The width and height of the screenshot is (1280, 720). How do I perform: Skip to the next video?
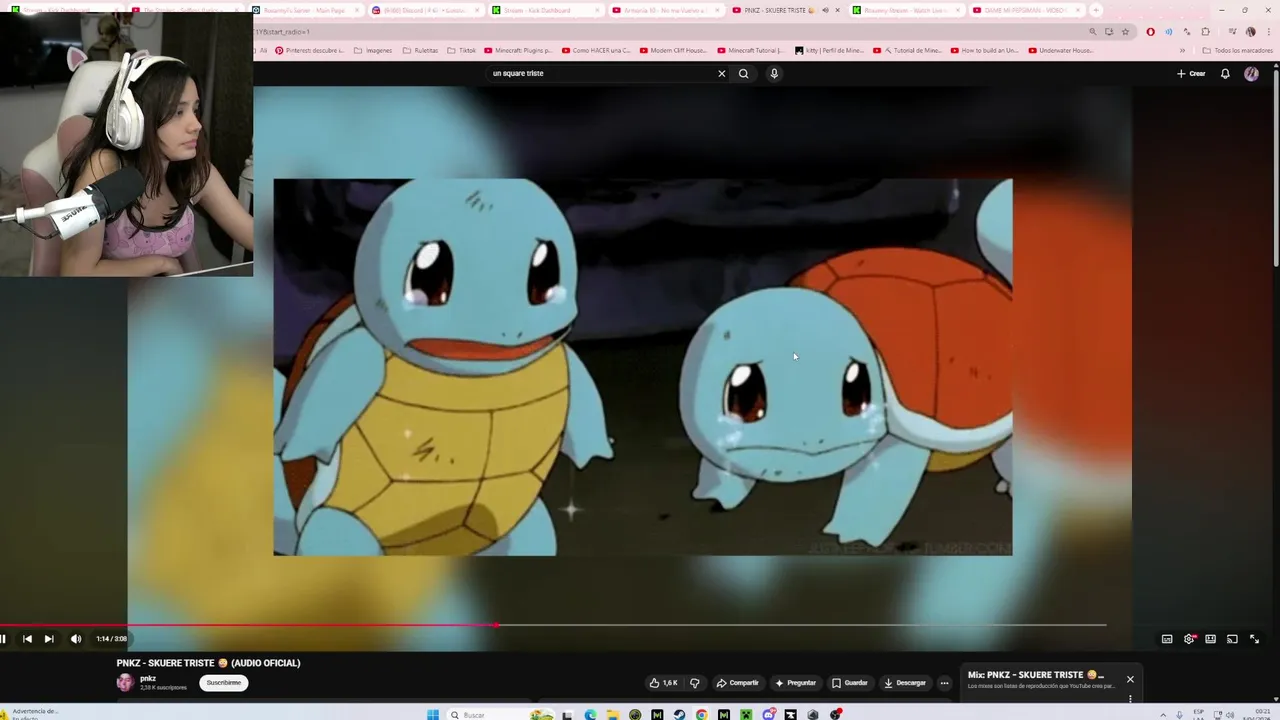(x=49, y=639)
